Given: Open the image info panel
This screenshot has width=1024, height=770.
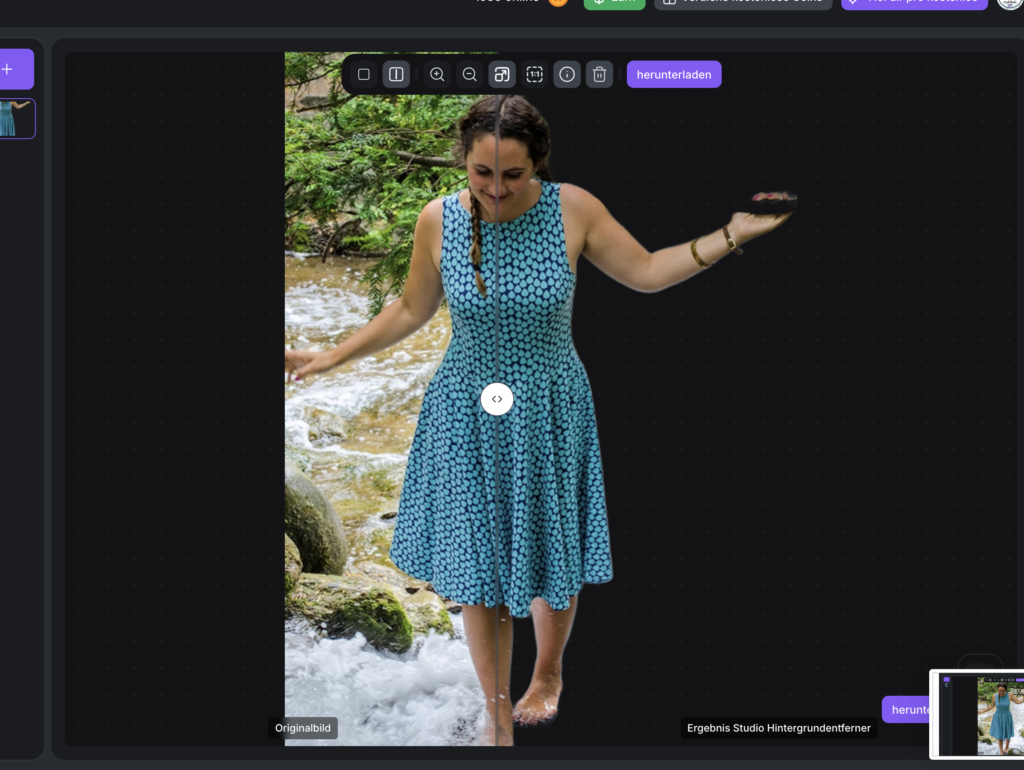Looking at the screenshot, I should click(567, 74).
